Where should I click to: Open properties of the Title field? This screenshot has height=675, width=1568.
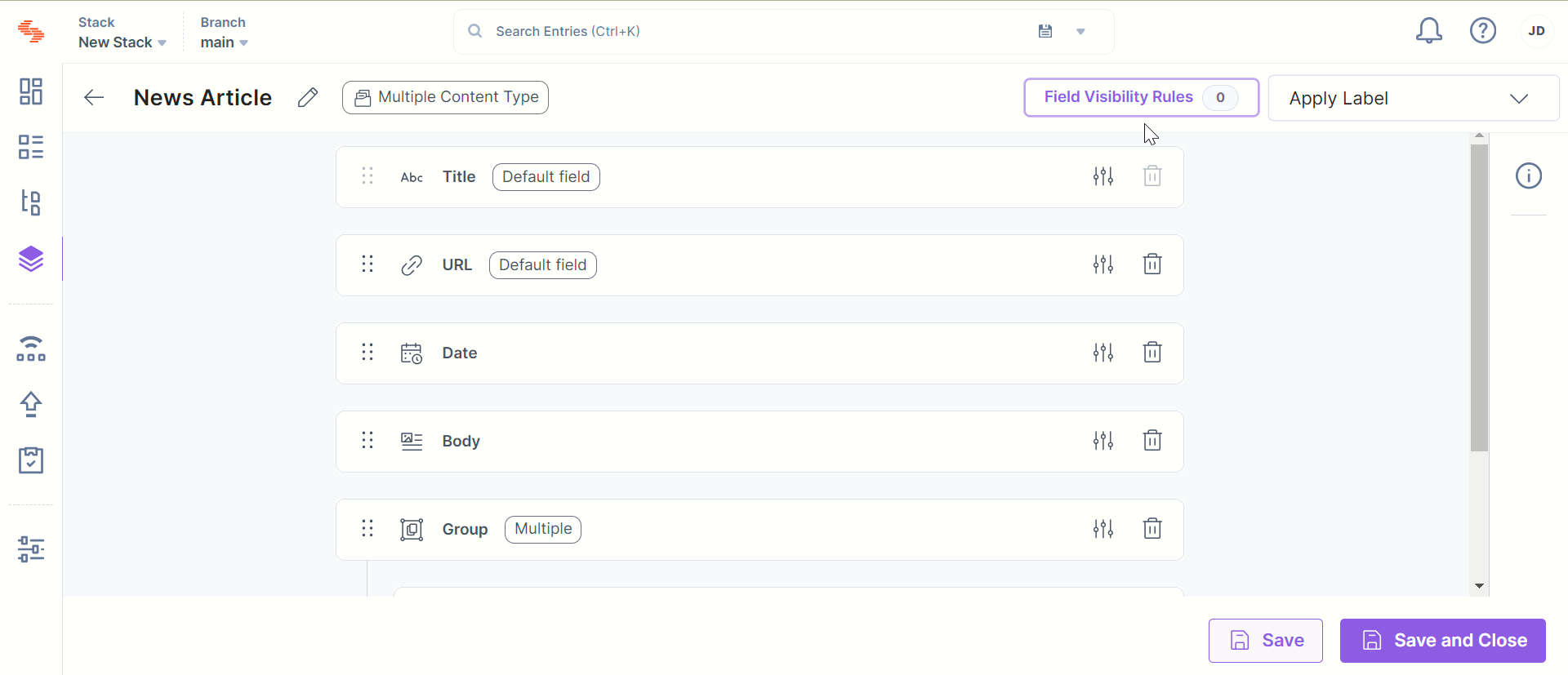(x=1103, y=176)
